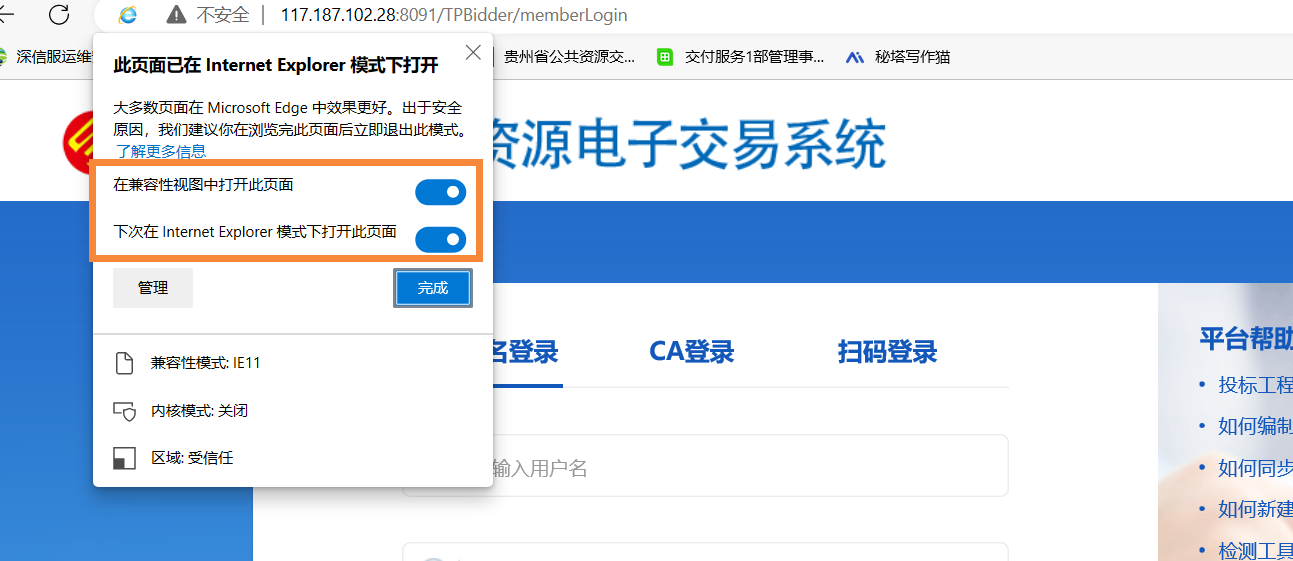The image size is (1293, 561).
Task: Click the 兼容性模式 document icon
Action: (124, 363)
